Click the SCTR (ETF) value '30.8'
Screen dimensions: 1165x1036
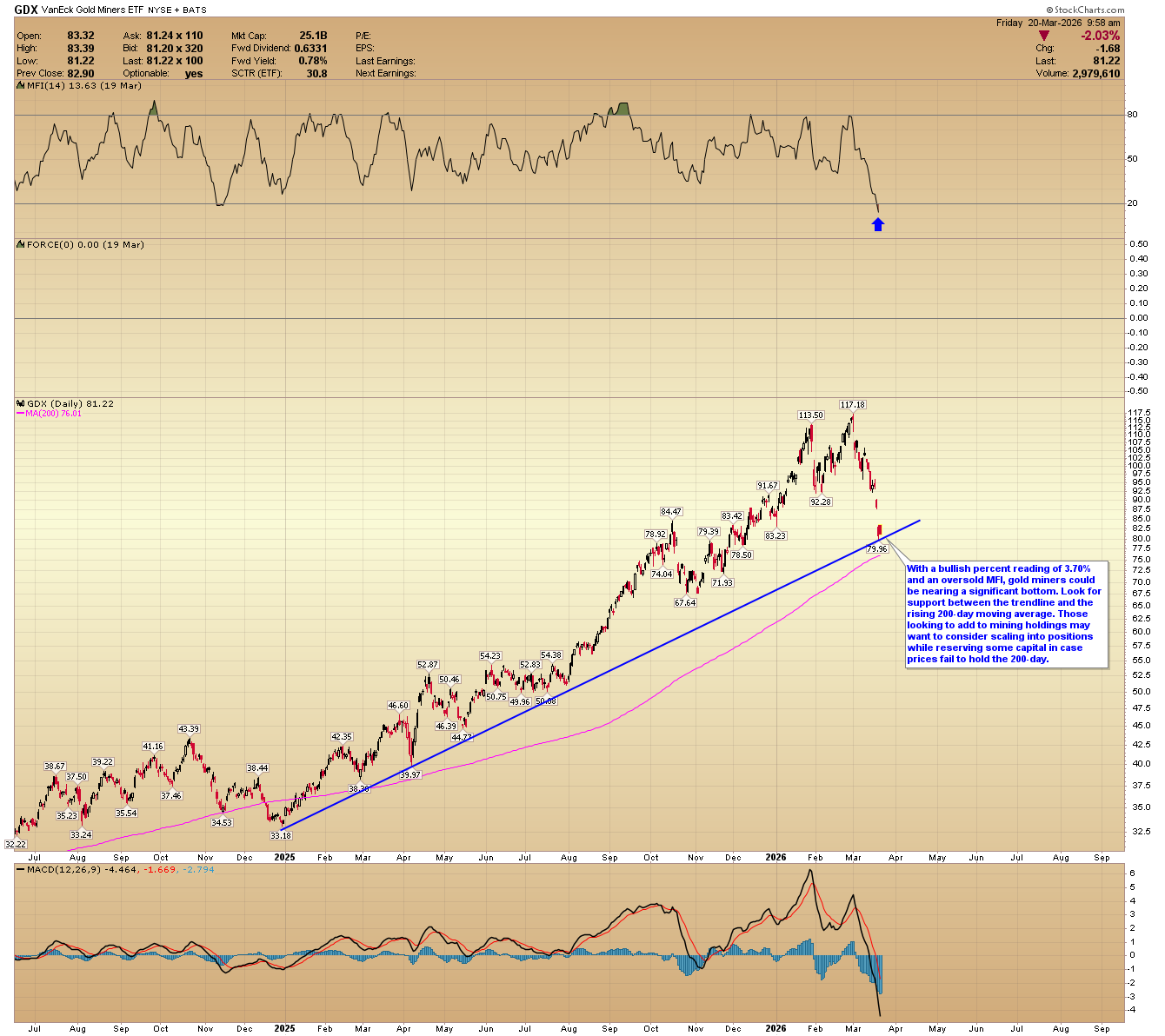(316, 74)
